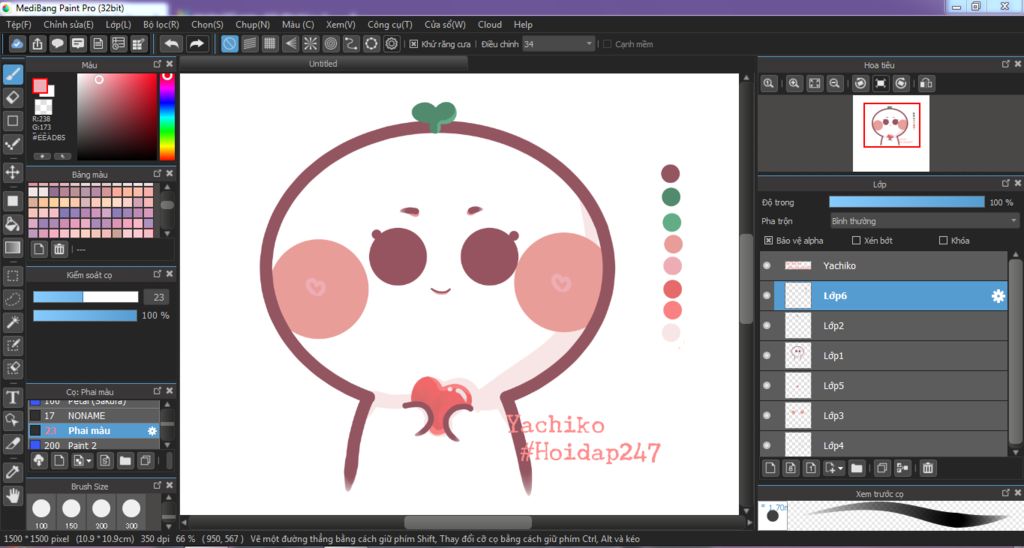Open the Chỉnh sửa(E) menu
1024x548 pixels.
coord(68,24)
